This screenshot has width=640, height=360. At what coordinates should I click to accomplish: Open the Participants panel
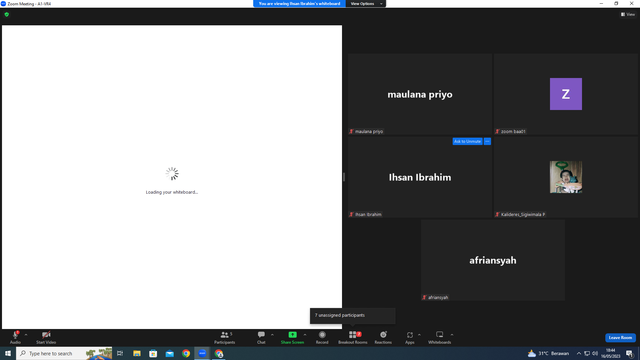(224, 337)
